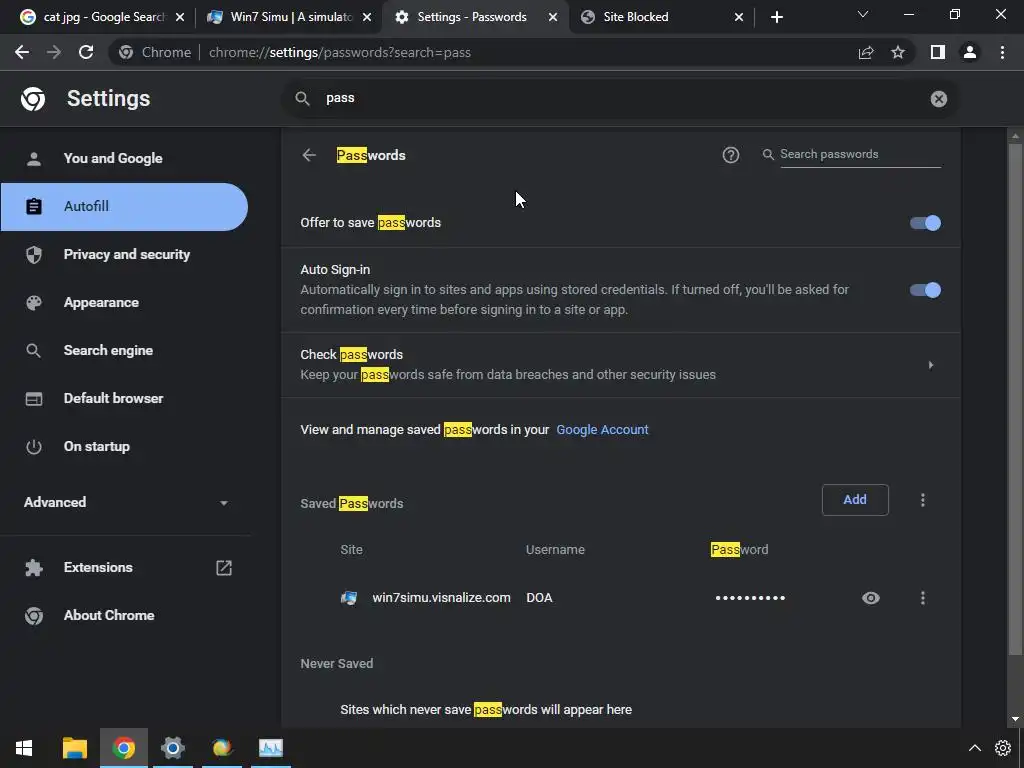Image resolution: width=1024 pixels, height=768 pixels.
Task: Clear the settings search with X icon
Action: [938, 99]
